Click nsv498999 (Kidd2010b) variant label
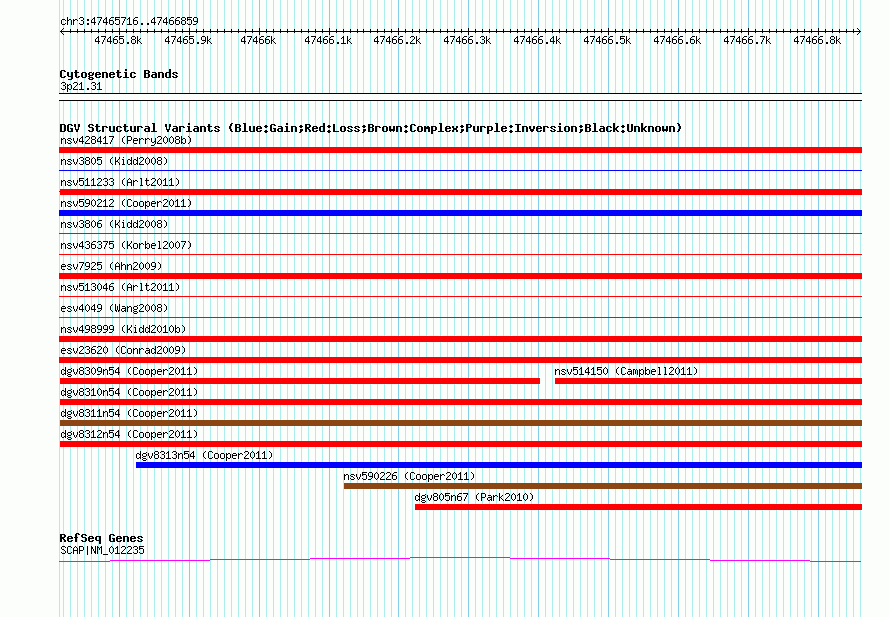Screen dimensions: 890x617 point(123,329)
